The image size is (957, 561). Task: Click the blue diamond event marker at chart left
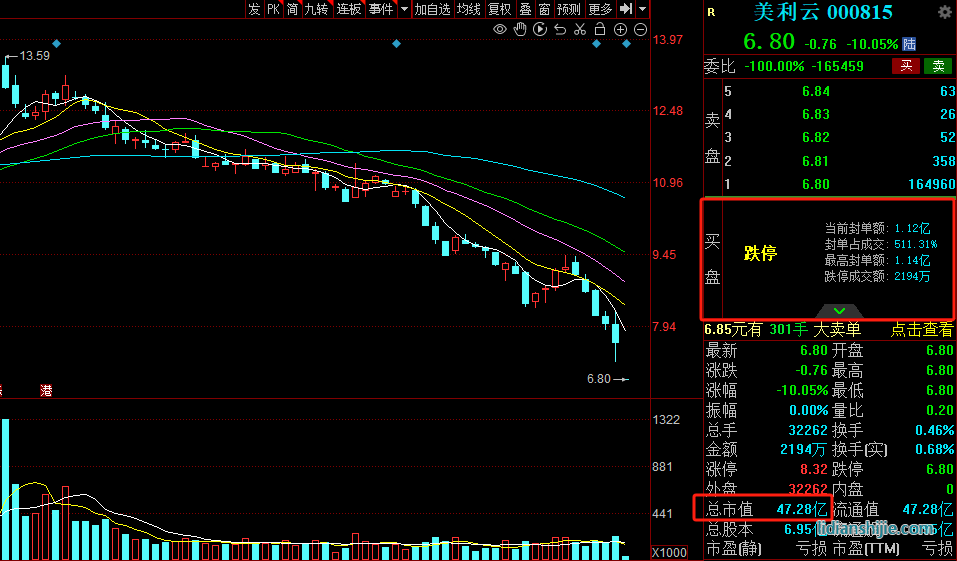pyautogui.click(x=57, y=44)
